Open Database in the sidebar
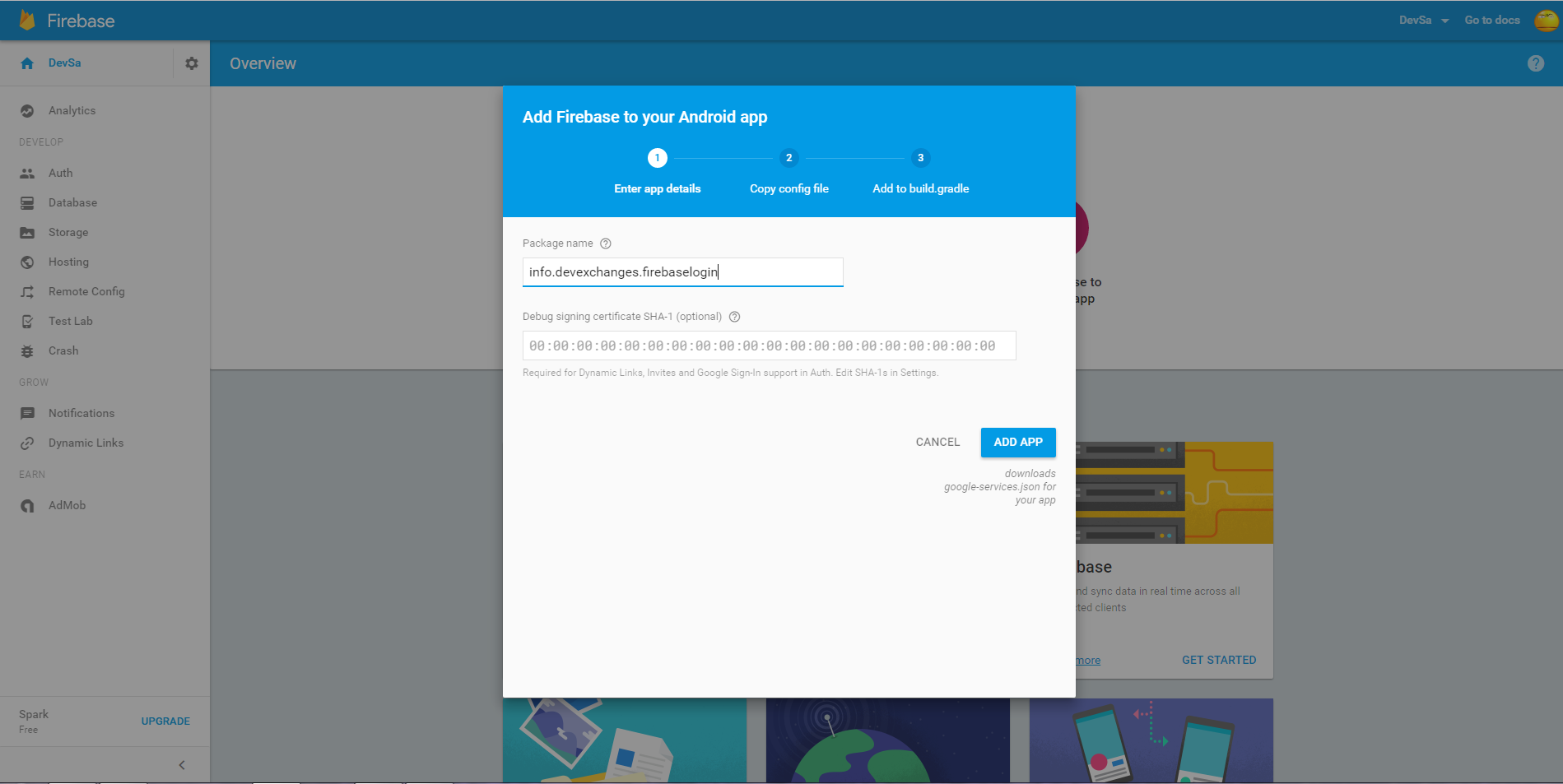Viewport: 1563px width, 784px height. tap(72, 203)
